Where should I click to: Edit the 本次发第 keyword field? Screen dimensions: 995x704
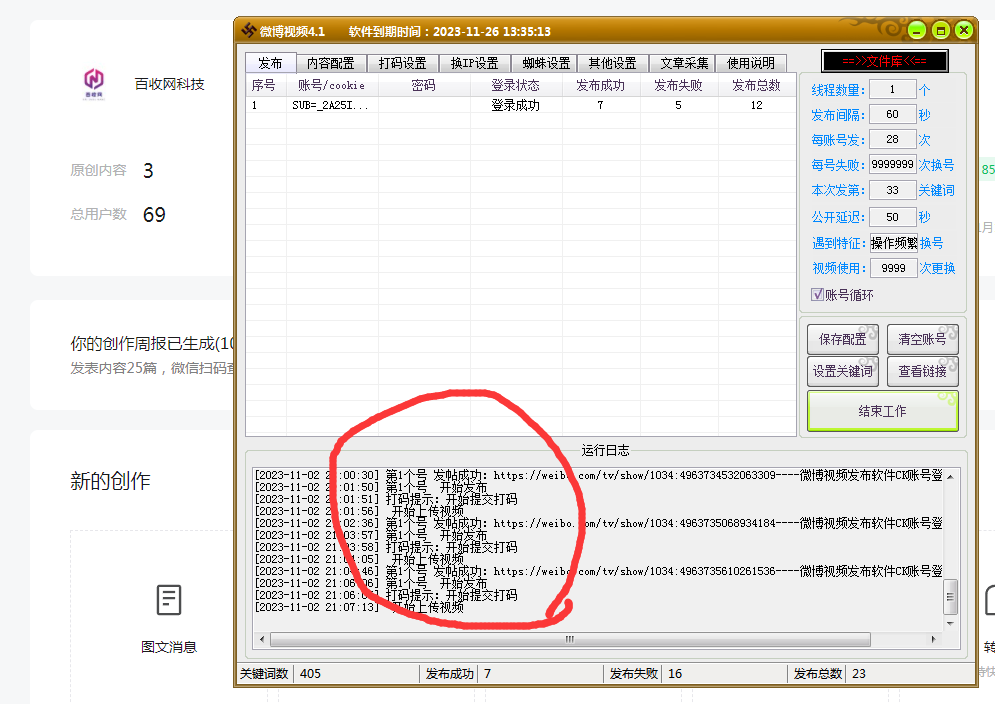pos(892,190)
